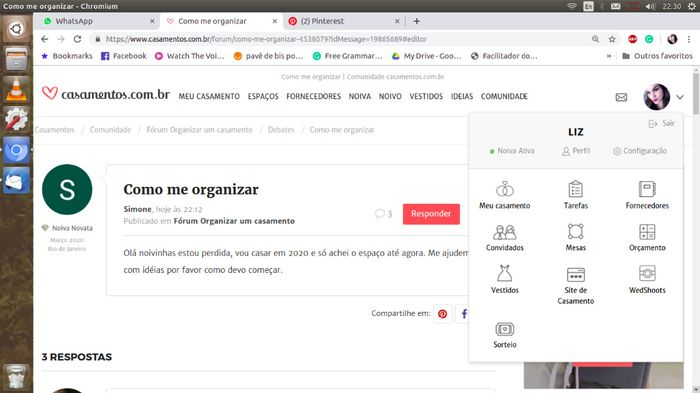Share the post on Pinterest
Image resolution: width=700 pixels, height=393 pixels.
[442, 314]
